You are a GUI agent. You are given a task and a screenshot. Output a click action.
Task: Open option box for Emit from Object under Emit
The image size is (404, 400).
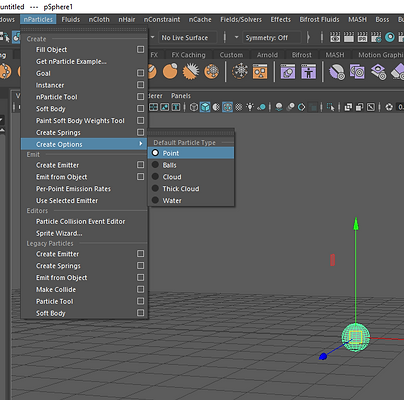coord(141,177)
